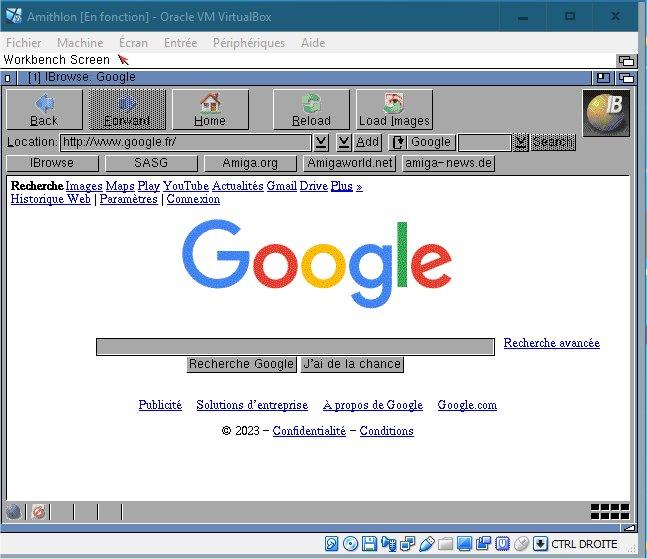647x559 pixels.
Task: Click the greyed Search button
Action: (x=553, y=143)
